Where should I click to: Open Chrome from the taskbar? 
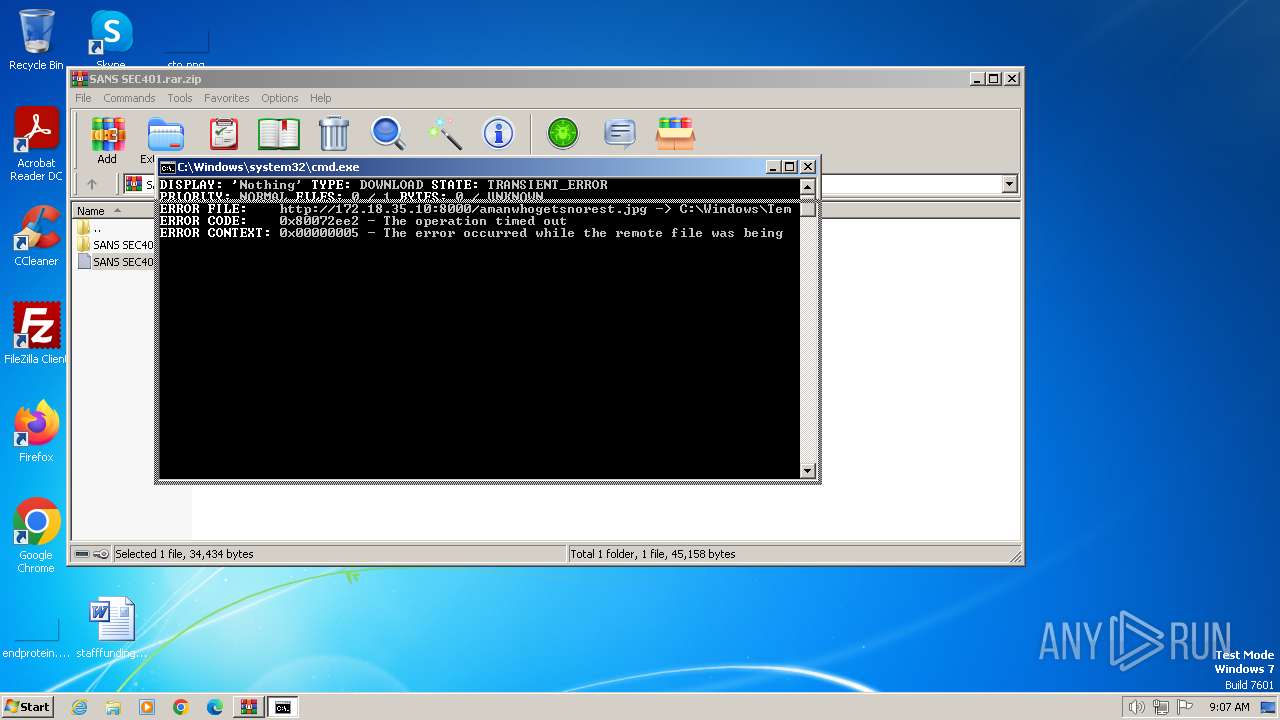(181, 707)
